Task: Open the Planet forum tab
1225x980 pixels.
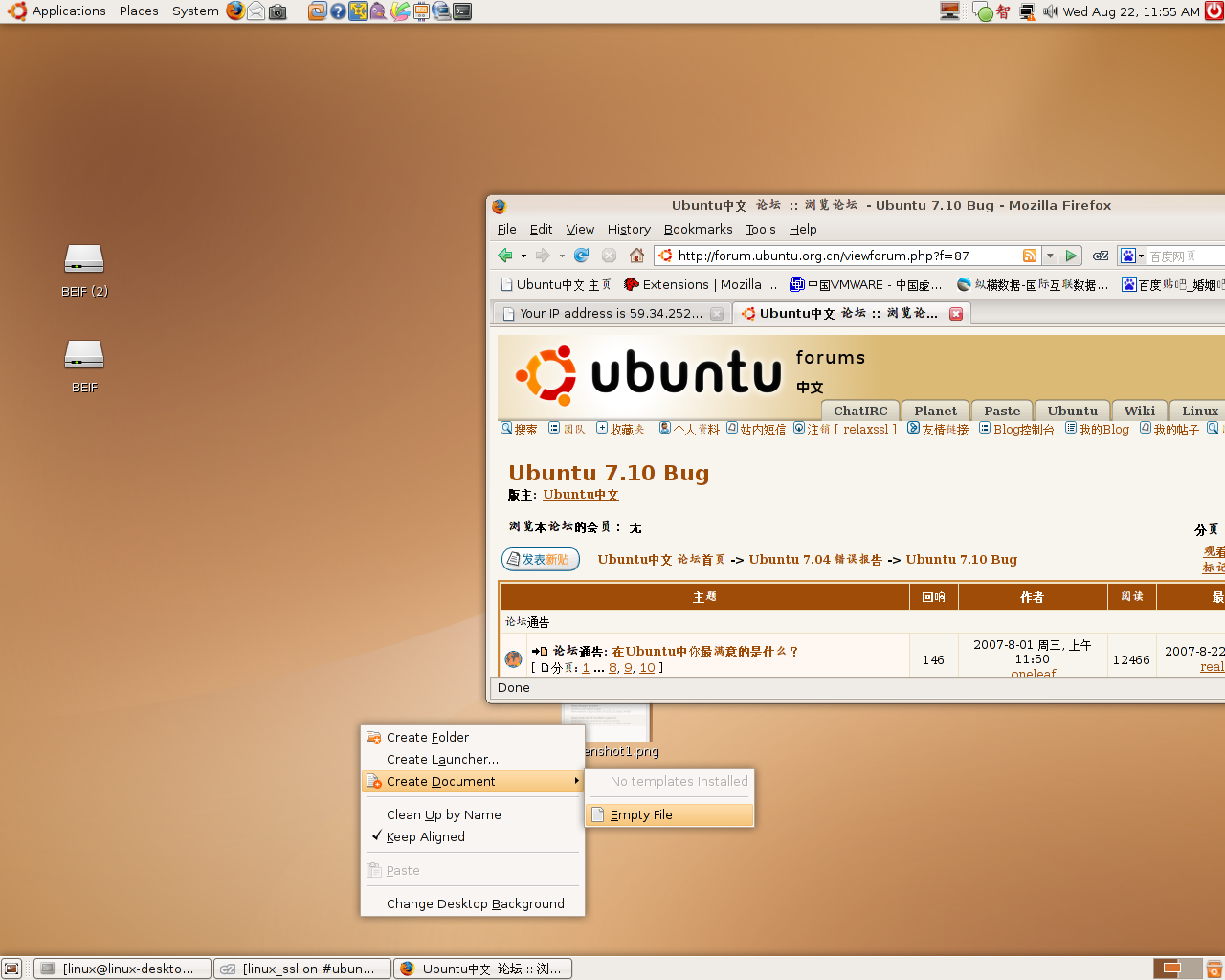Action: (x=935, y=411)
